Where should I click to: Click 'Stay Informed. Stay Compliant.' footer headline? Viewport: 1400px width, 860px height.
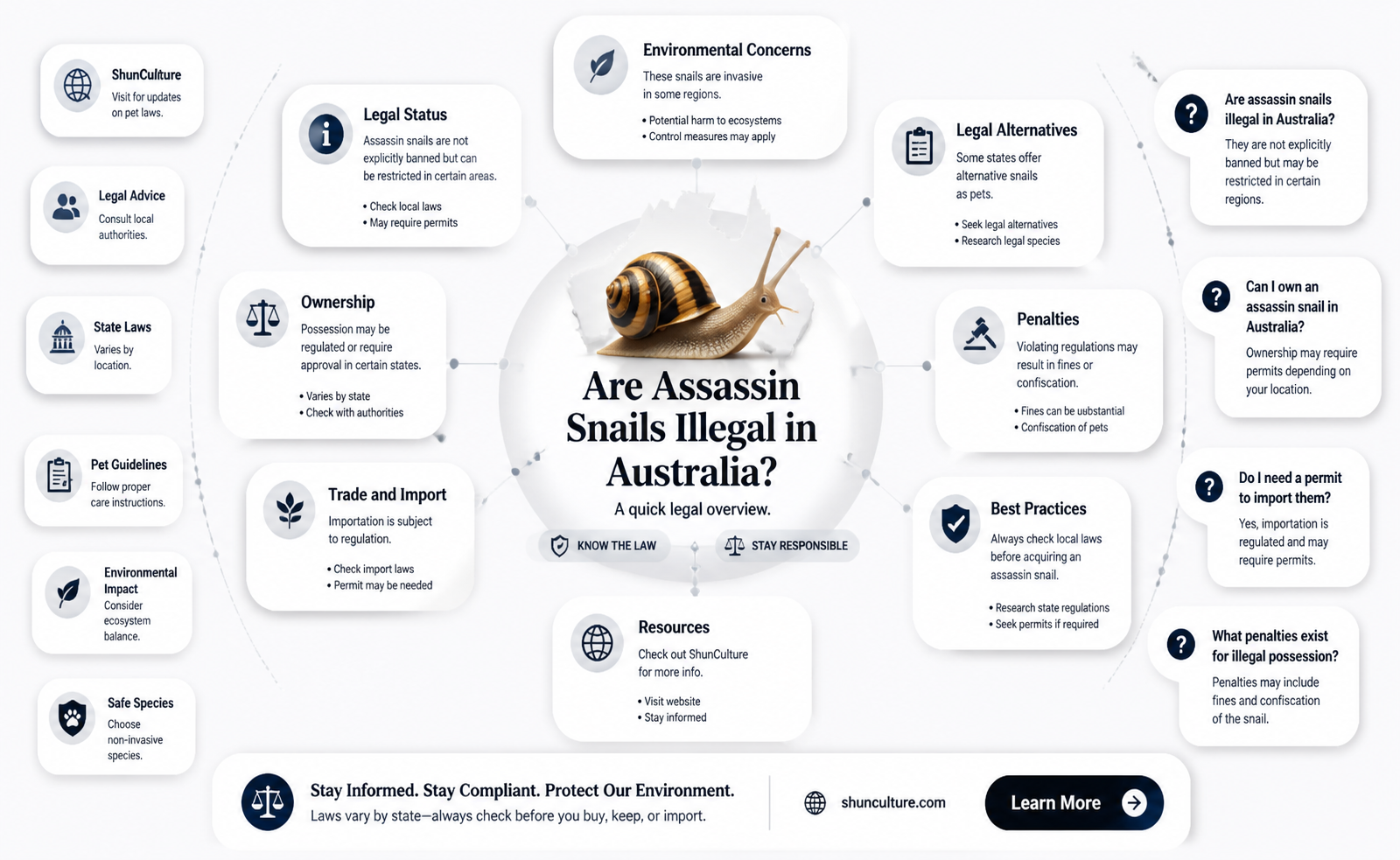coord(522,791)
